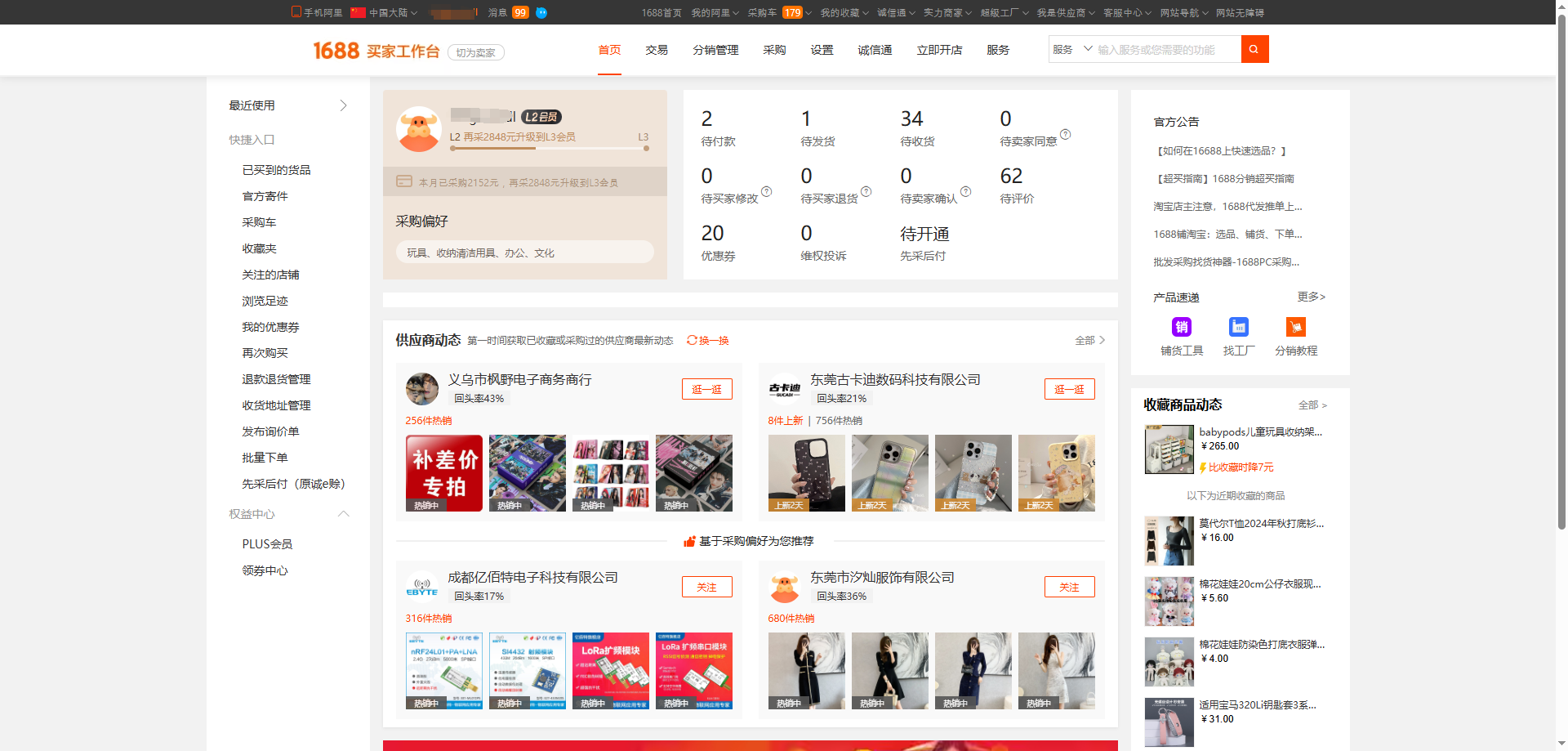Click the 消息 99 badge
Viewport: 1568px width, 751px height.
tap(520, 12)
